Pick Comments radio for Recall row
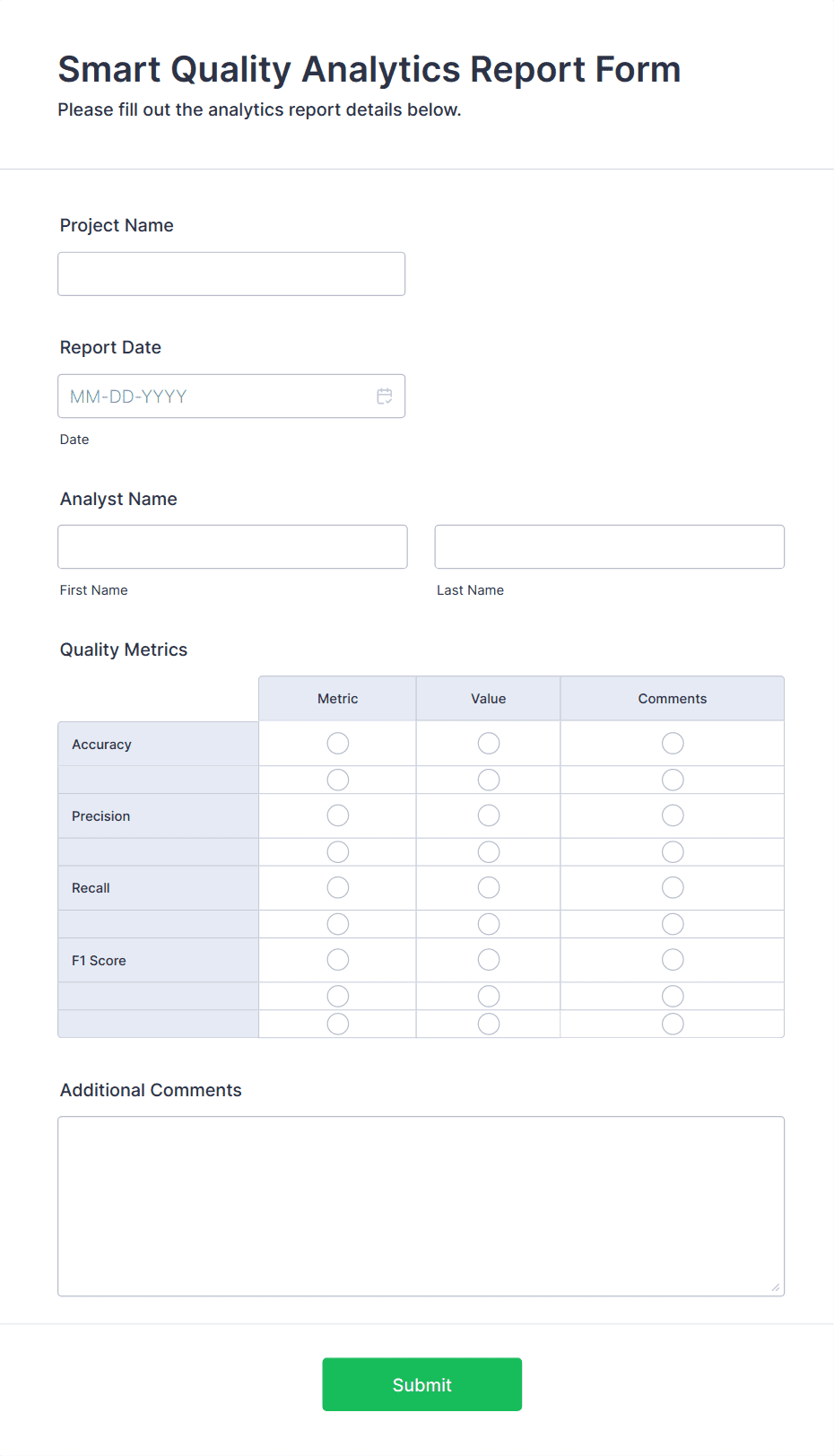This screenshot has height=1456, width=834. point(673,887)
